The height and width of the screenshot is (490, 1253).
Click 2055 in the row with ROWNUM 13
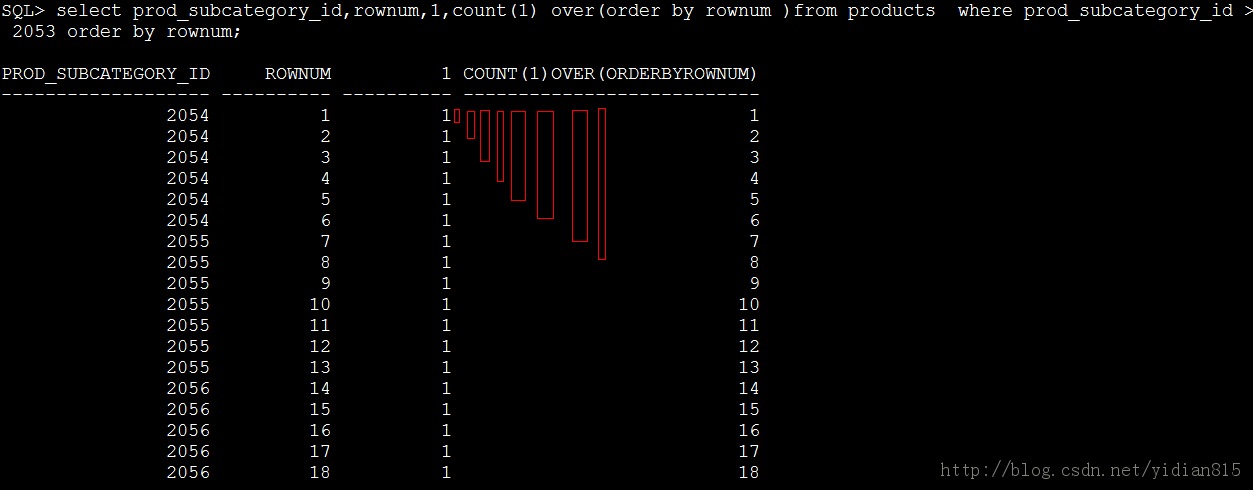[x=188, y=368]
